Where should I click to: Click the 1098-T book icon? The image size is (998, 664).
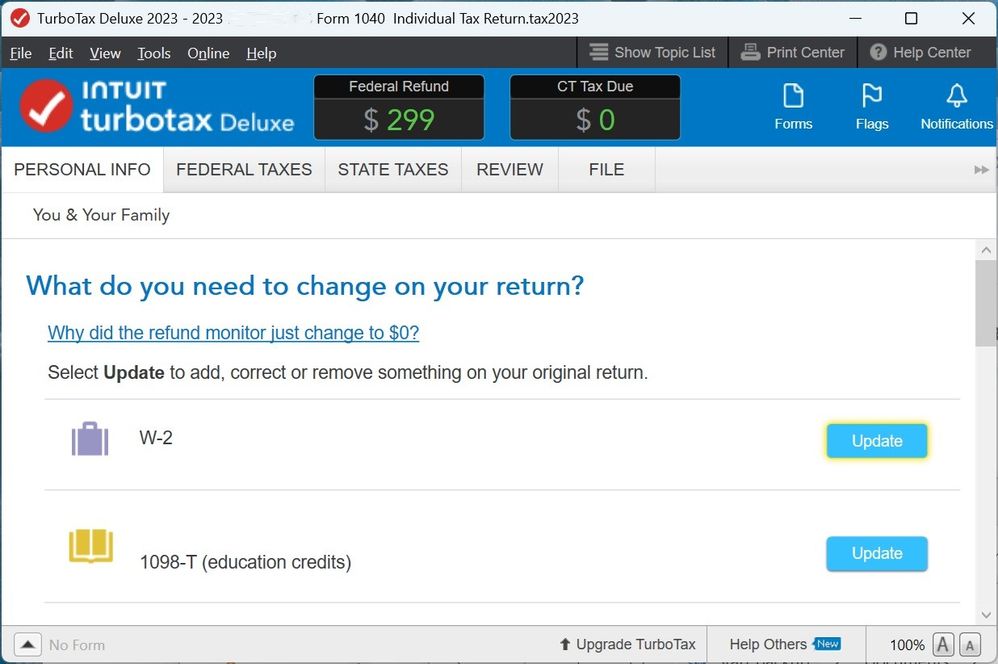tap(91, 546)
